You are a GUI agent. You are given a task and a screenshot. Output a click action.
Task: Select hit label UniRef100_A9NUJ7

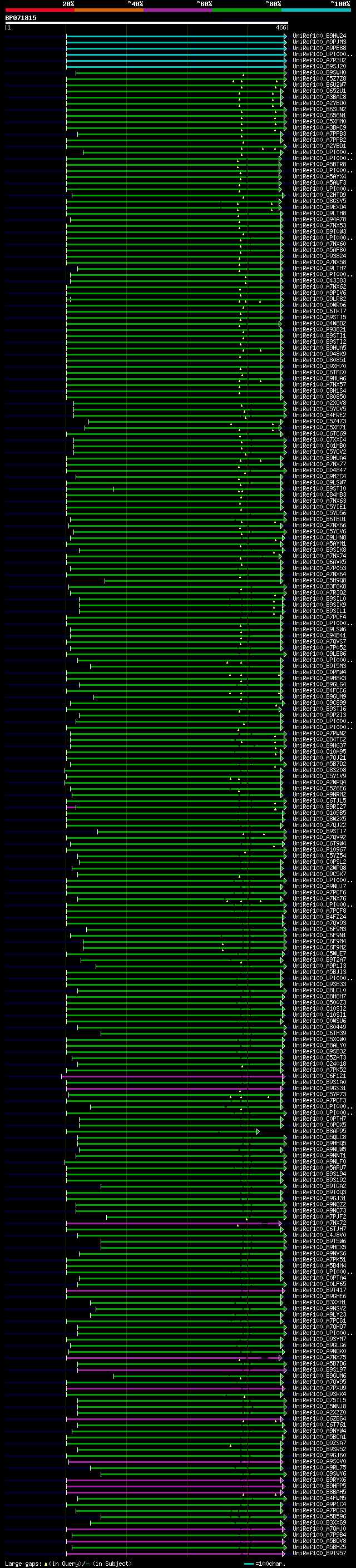319,886
